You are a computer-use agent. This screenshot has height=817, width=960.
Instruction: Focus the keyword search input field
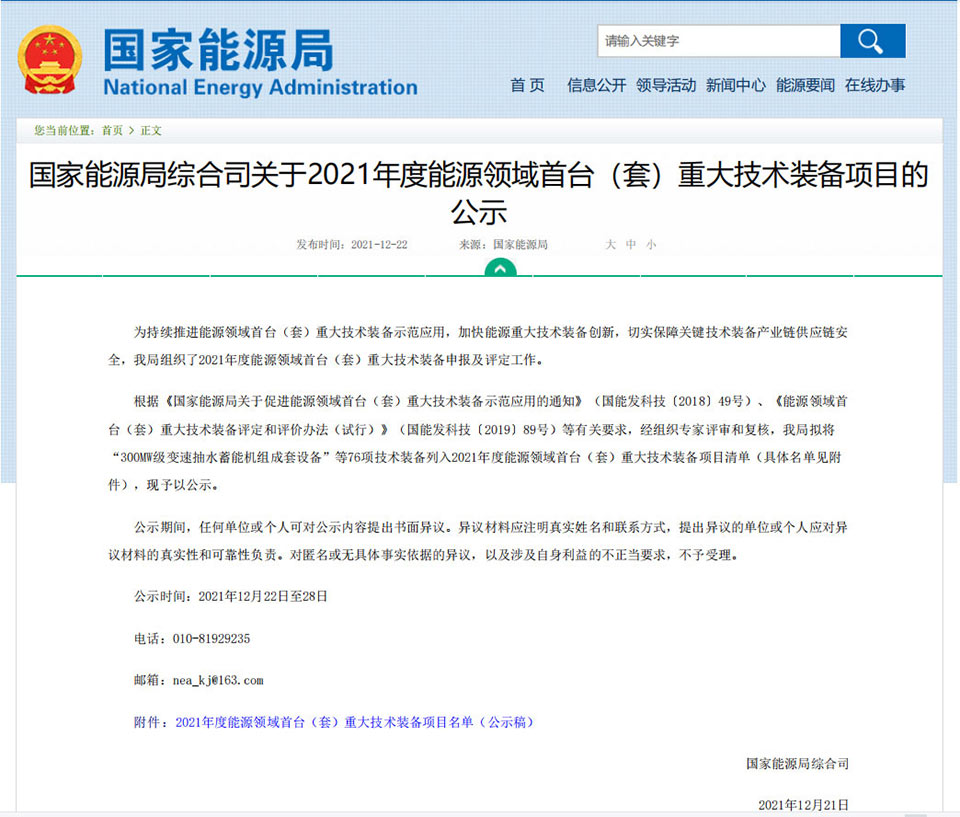tap(718, 41)
